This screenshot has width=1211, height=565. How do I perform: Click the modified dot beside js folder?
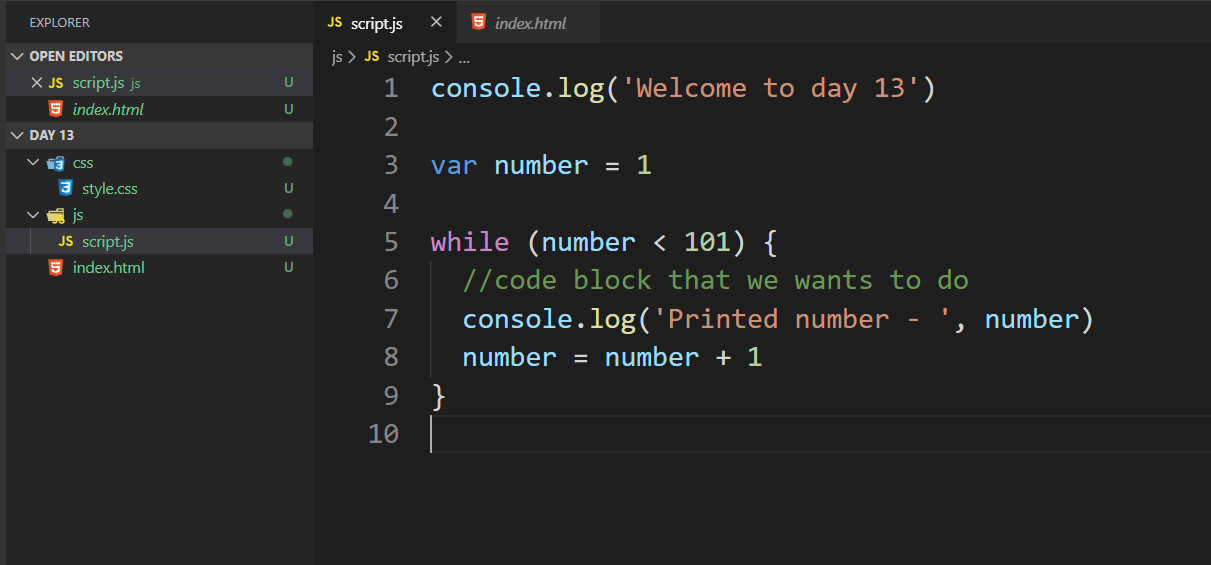click(x=288, y=214)
